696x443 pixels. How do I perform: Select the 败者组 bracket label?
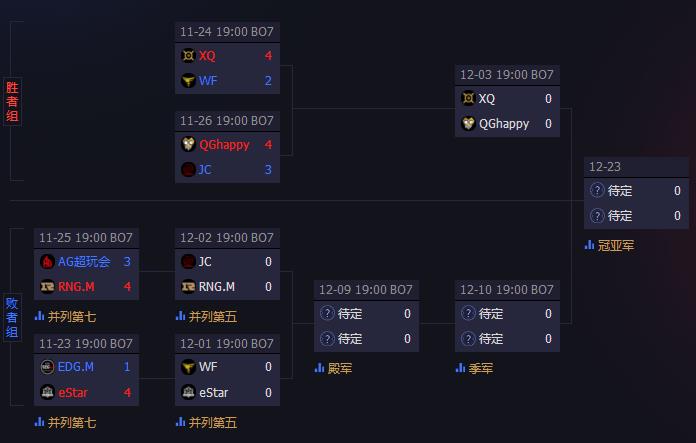(12, 317)
